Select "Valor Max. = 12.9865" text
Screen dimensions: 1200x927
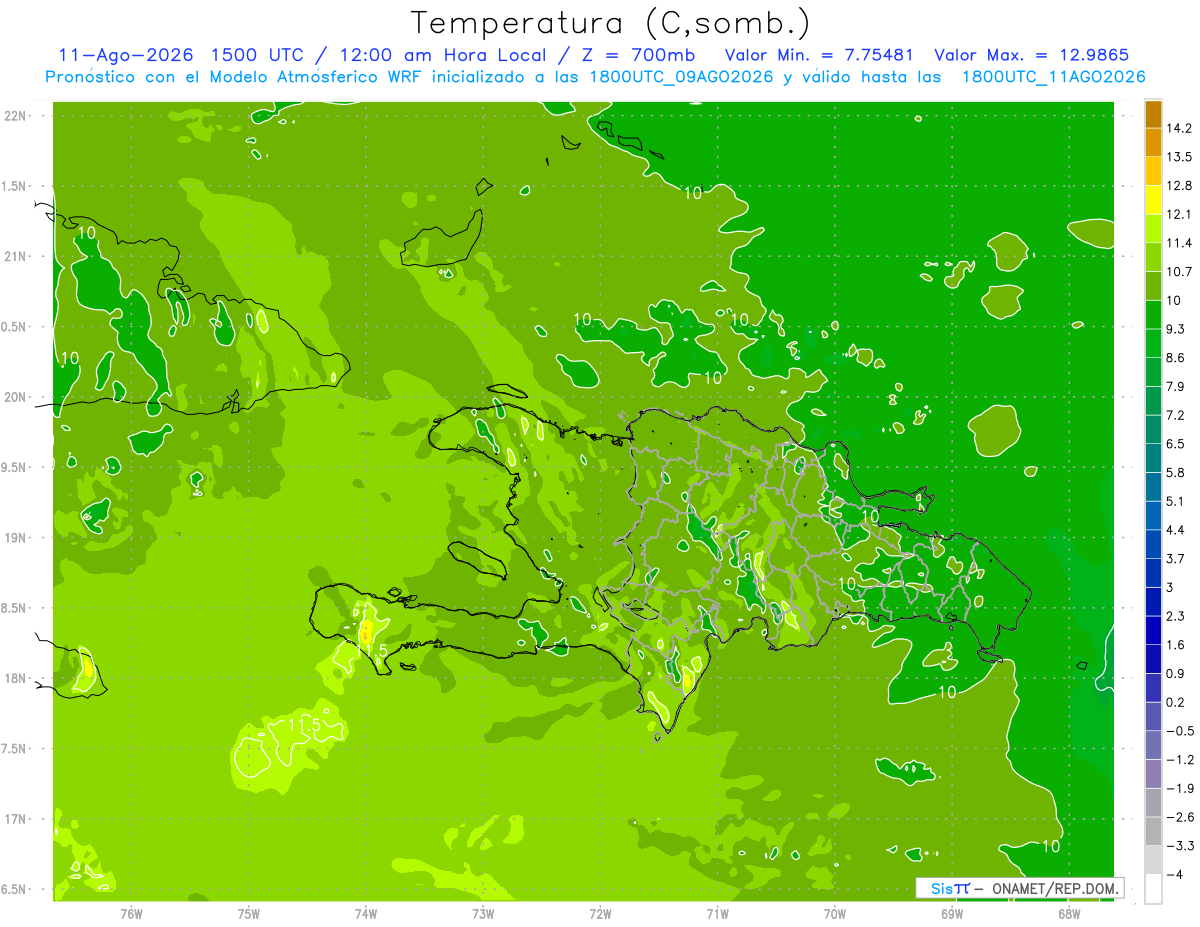point(1032,55)
